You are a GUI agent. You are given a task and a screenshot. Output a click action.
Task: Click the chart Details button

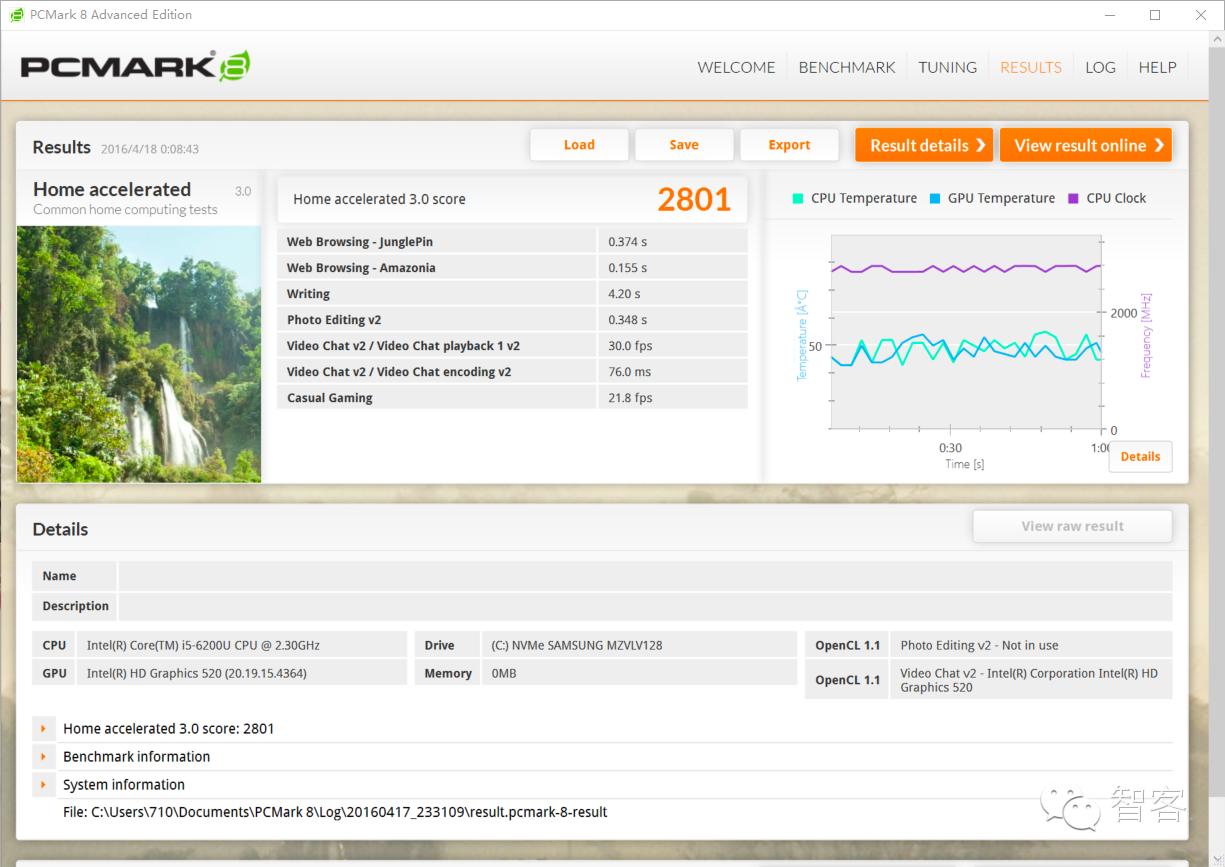pos(1140,456)
